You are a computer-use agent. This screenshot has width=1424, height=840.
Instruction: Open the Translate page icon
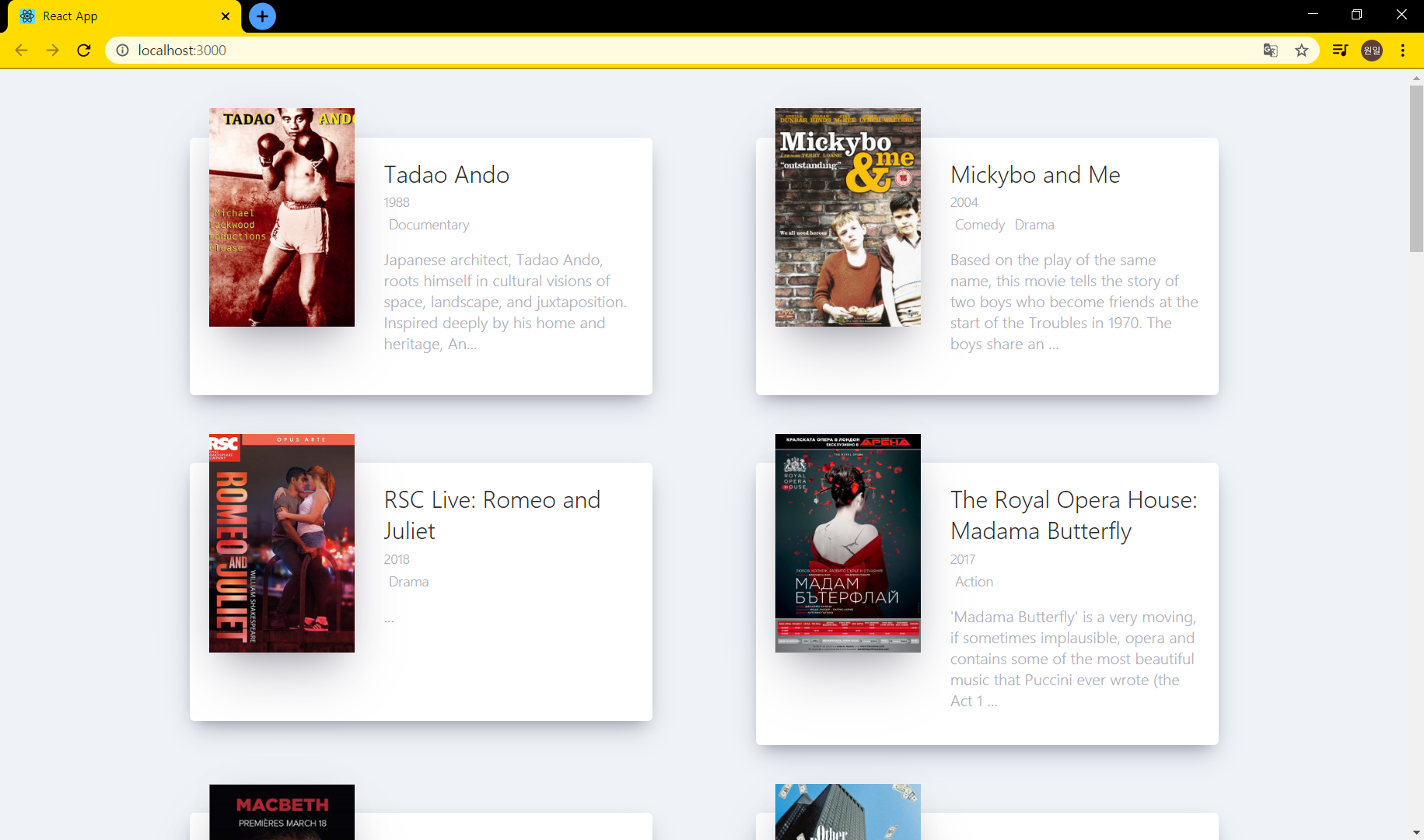pyautogui.click(x=1270, y=51)
